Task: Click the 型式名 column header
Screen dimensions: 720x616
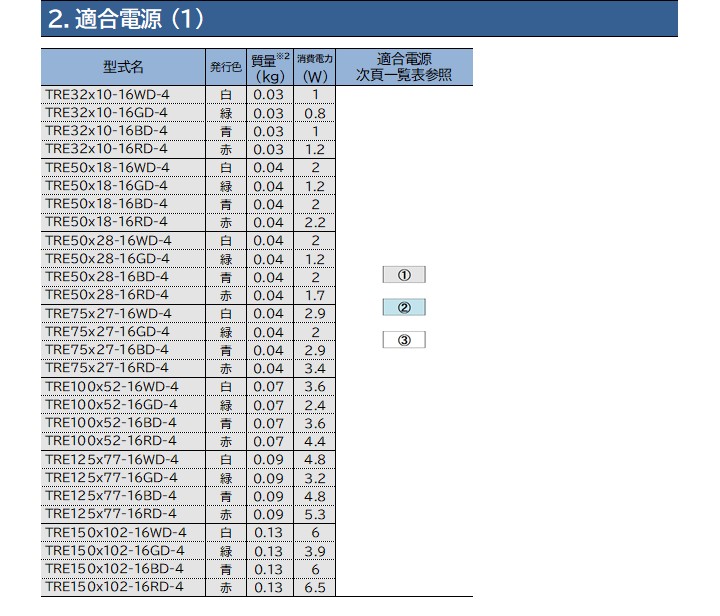Action: pos(123,67)
